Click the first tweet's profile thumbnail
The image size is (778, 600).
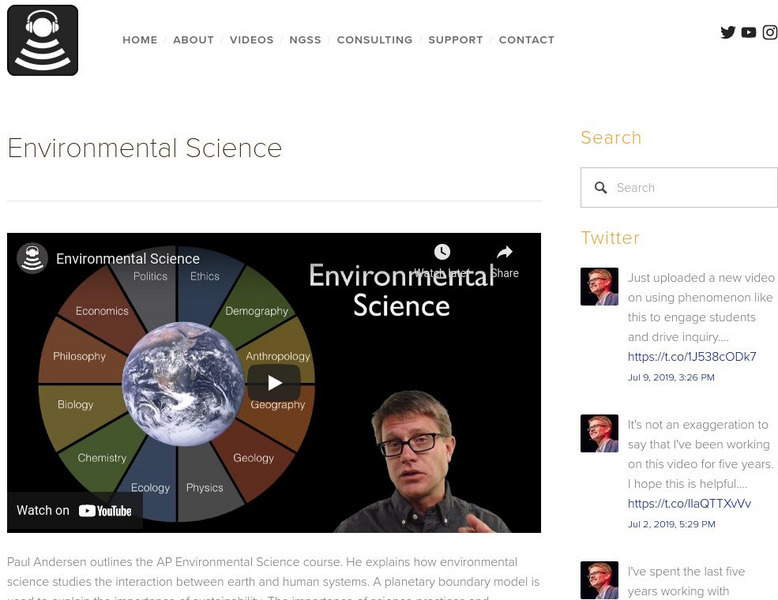pos(599,287)
